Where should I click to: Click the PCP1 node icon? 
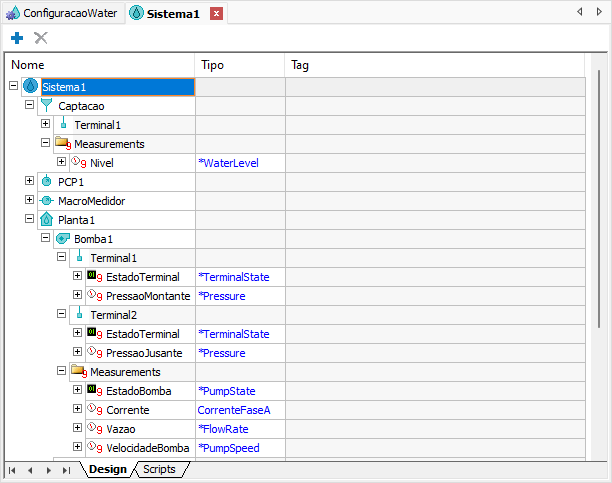pos(46,182)
